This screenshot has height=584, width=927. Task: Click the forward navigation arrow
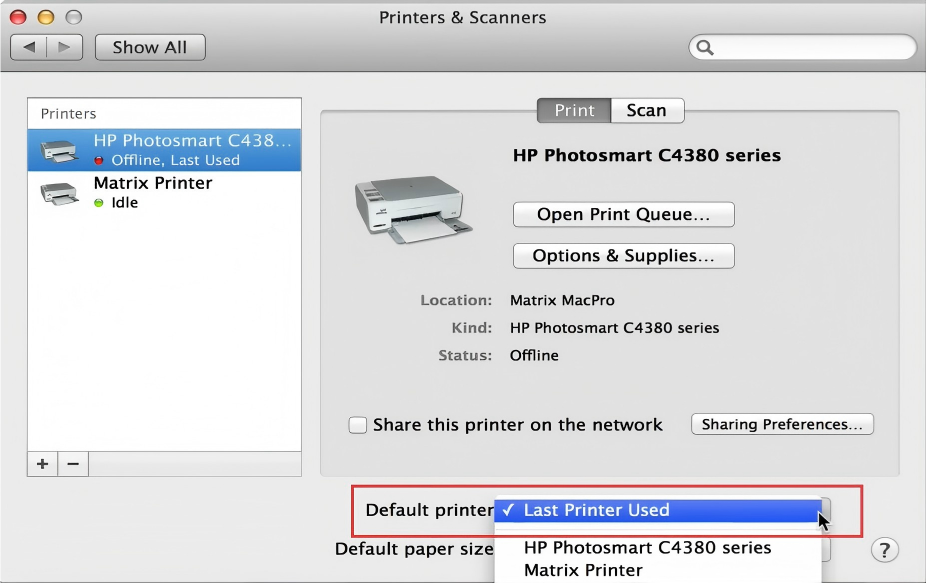pyautogui.click(x=64, y=47)
